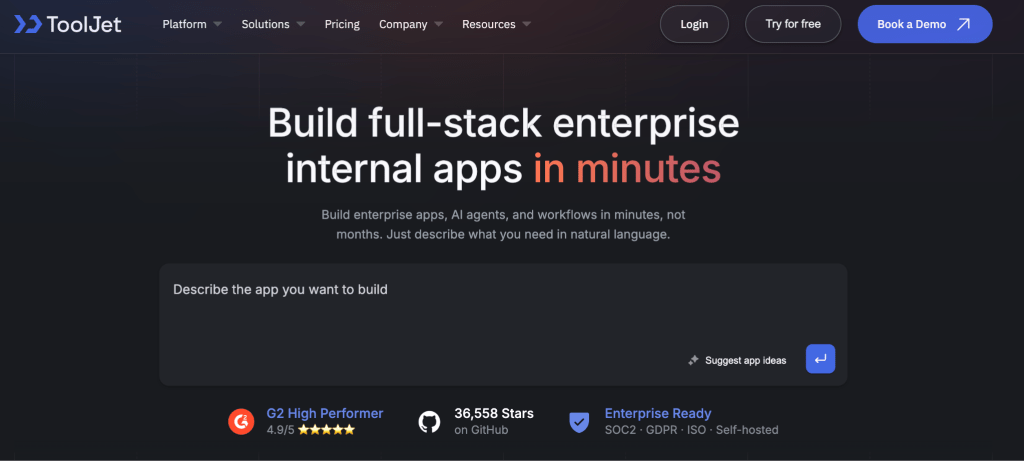
Task: Click the ToolJet logo
Action: pos(68,25)
